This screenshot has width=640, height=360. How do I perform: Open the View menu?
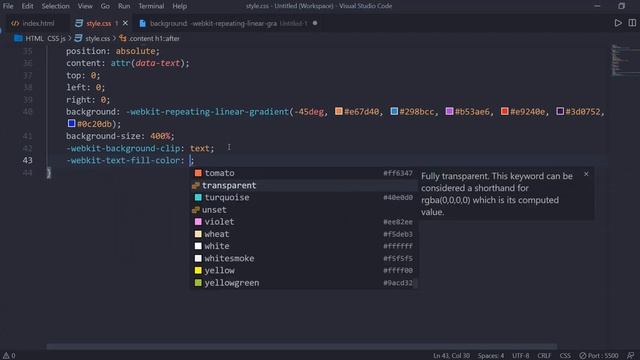point(85,6)
